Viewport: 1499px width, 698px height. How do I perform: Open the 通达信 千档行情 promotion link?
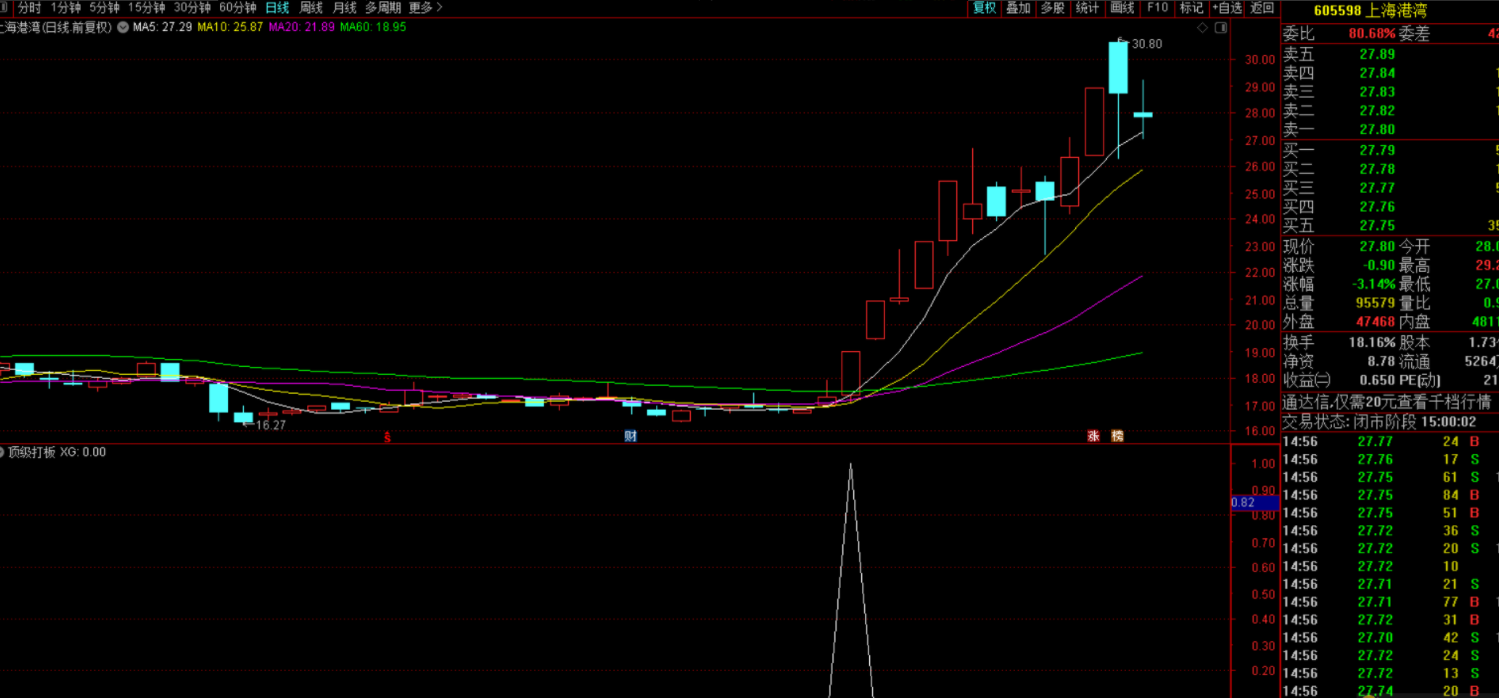pos(1389,402)
